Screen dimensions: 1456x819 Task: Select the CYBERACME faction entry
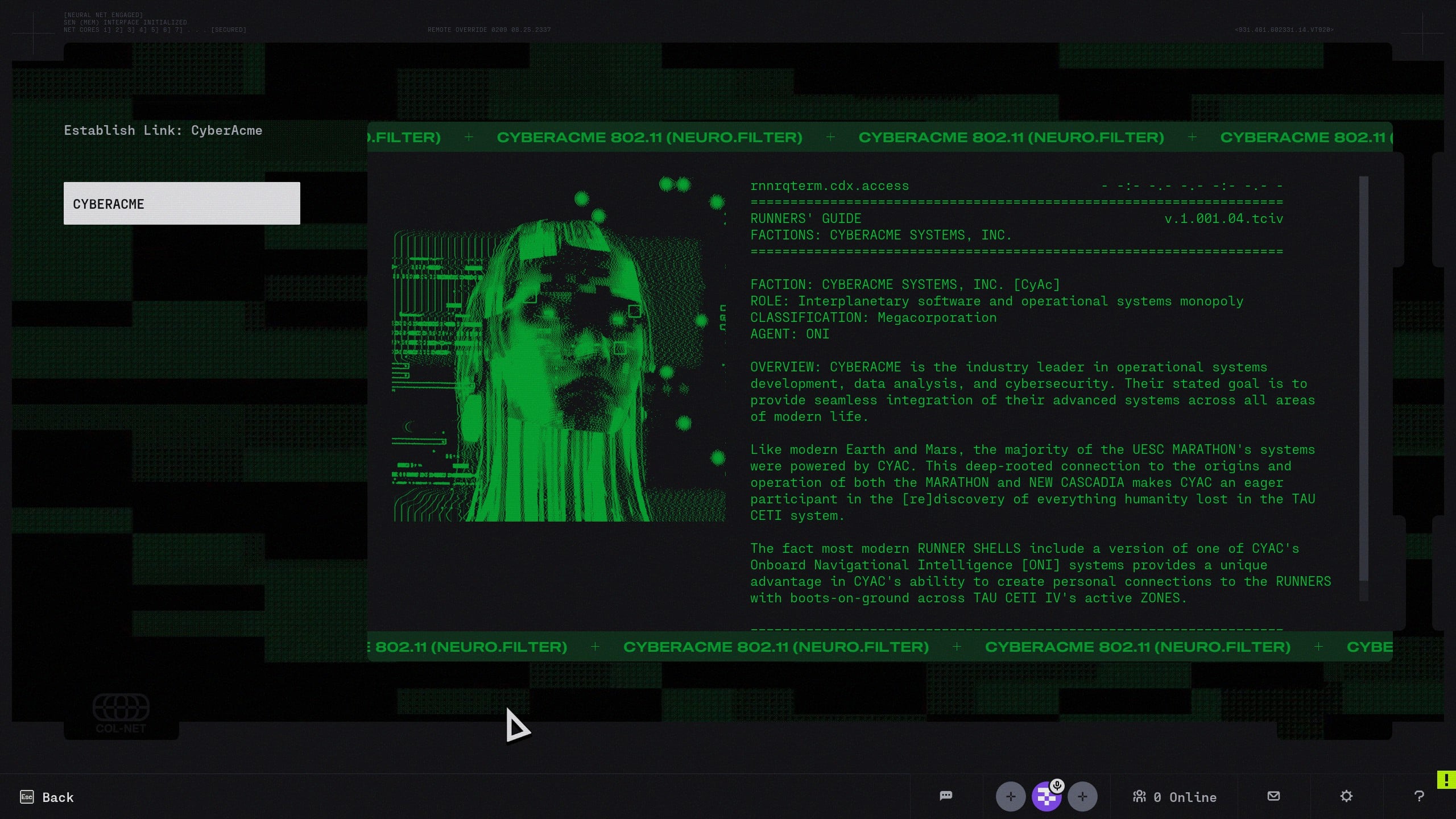pos(181,203)
